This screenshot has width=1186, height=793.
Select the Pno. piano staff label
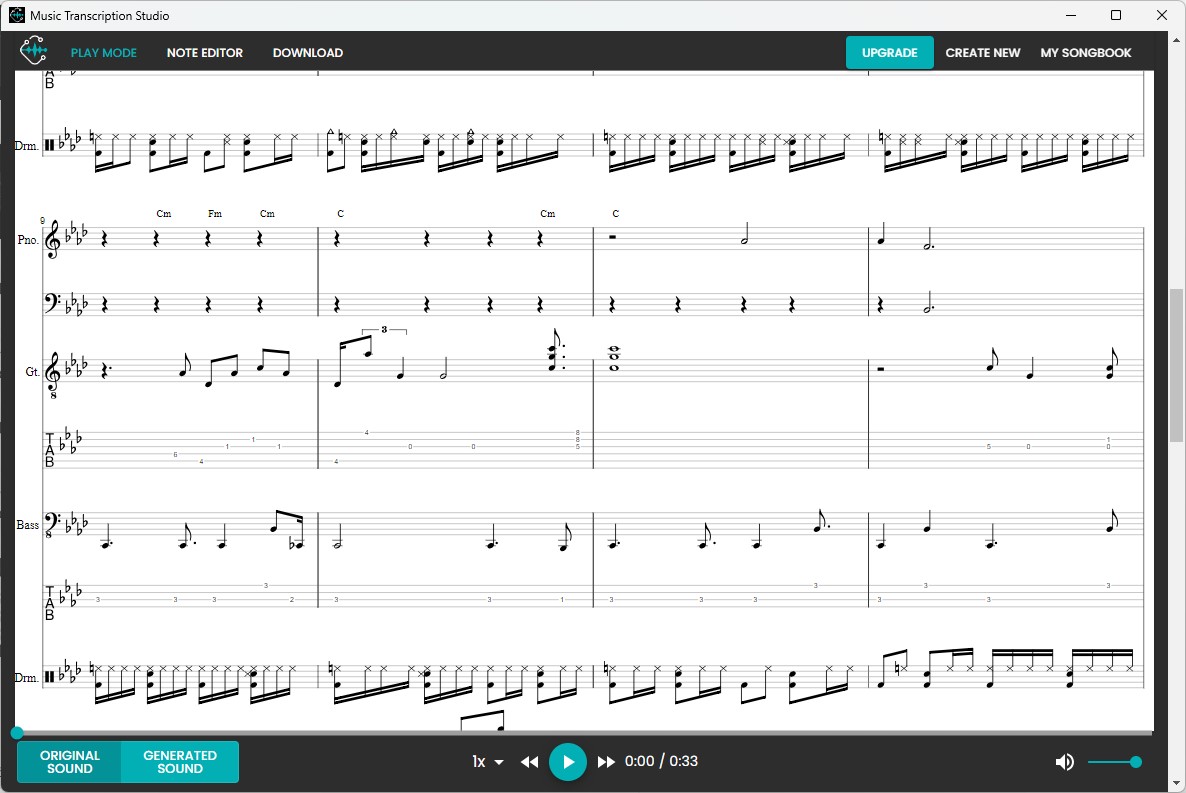point(27,240)
